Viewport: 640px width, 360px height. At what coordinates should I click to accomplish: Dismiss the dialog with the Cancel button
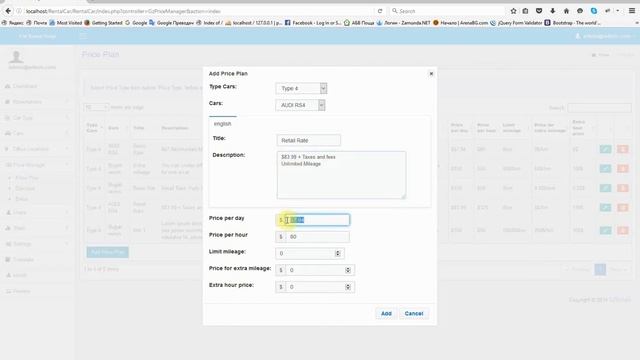point(414,313)
